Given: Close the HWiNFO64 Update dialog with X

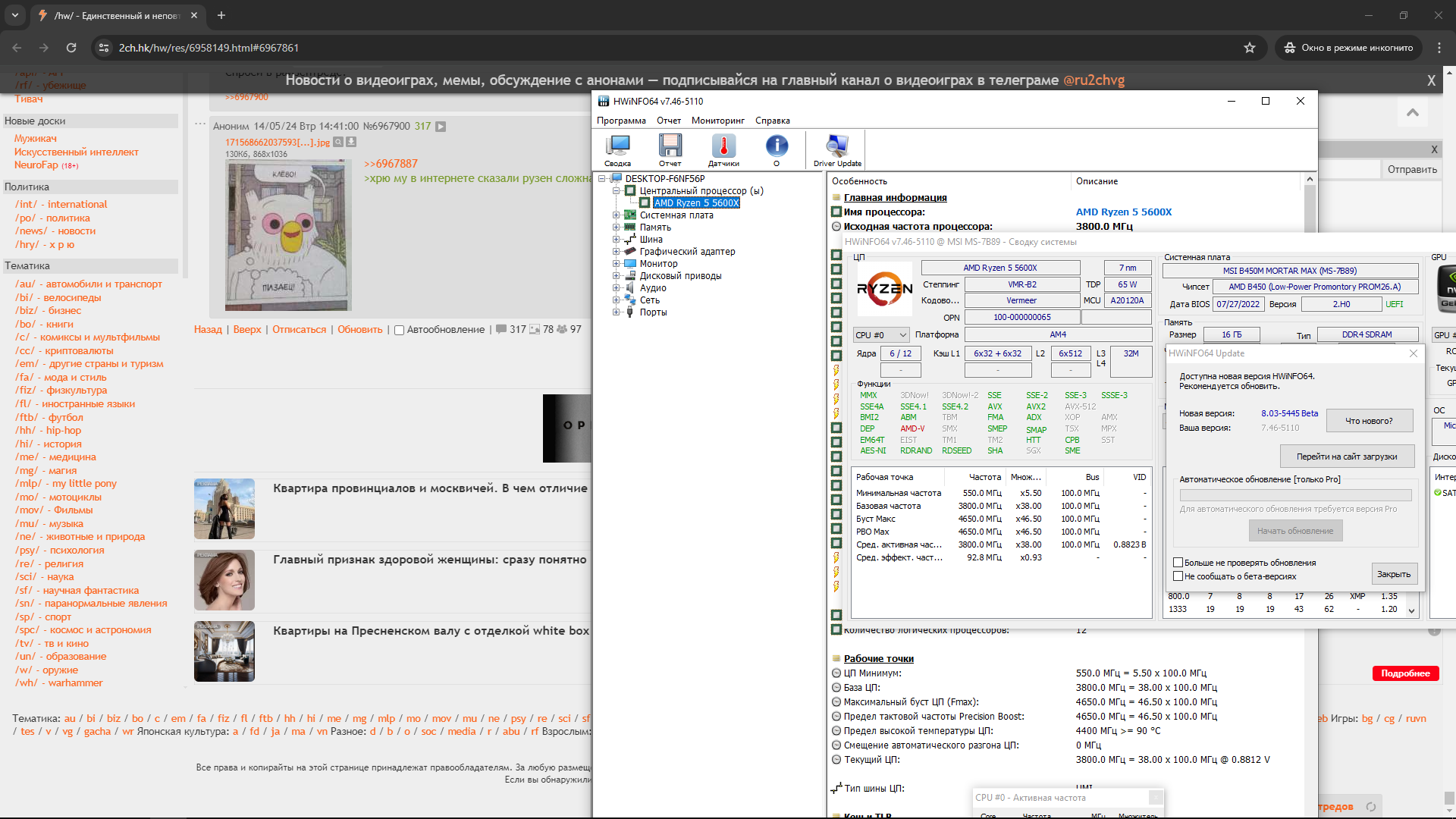Looking at the screenshot, I should (x=1414, y=353).
